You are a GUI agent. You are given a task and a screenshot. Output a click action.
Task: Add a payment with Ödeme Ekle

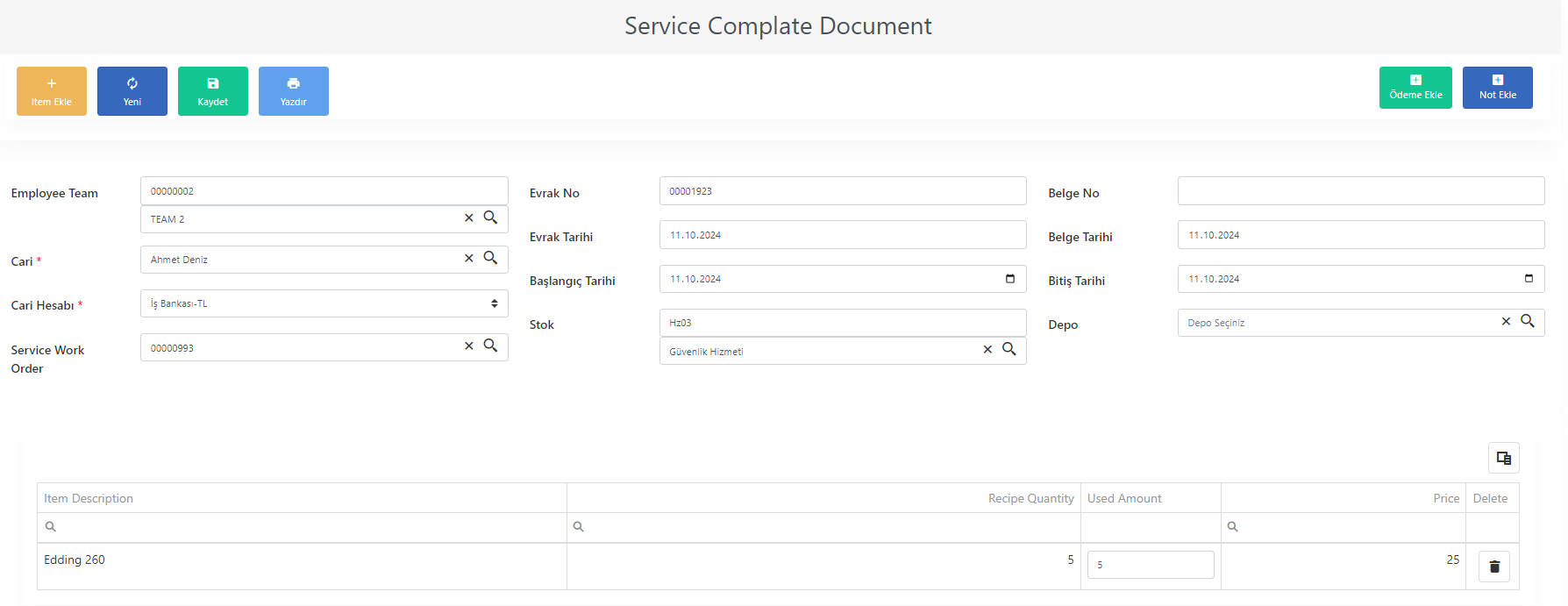[1415, 88]
